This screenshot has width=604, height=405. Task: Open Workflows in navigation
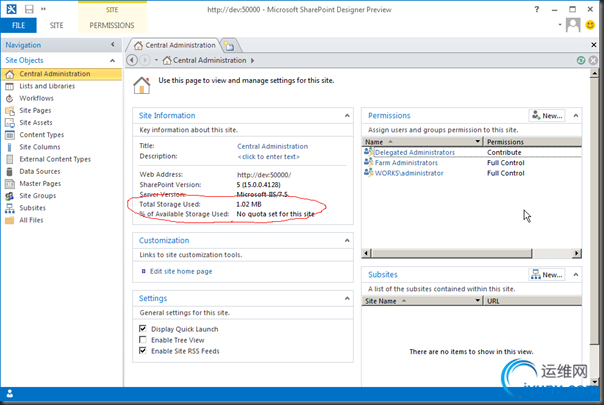coord(36,98)
